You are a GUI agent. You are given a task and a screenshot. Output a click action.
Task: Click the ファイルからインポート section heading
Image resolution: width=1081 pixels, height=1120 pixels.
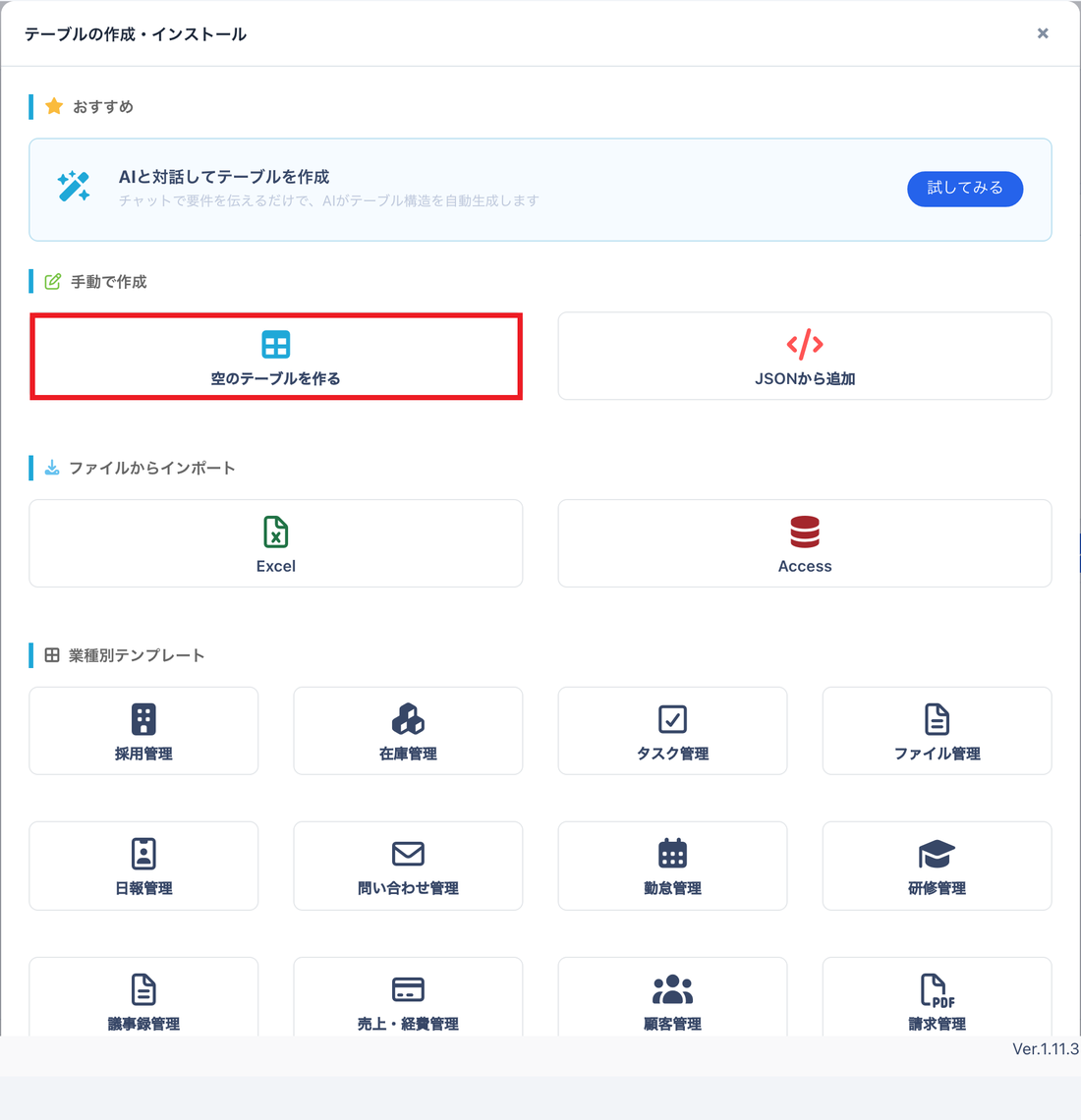coord(152,468)
